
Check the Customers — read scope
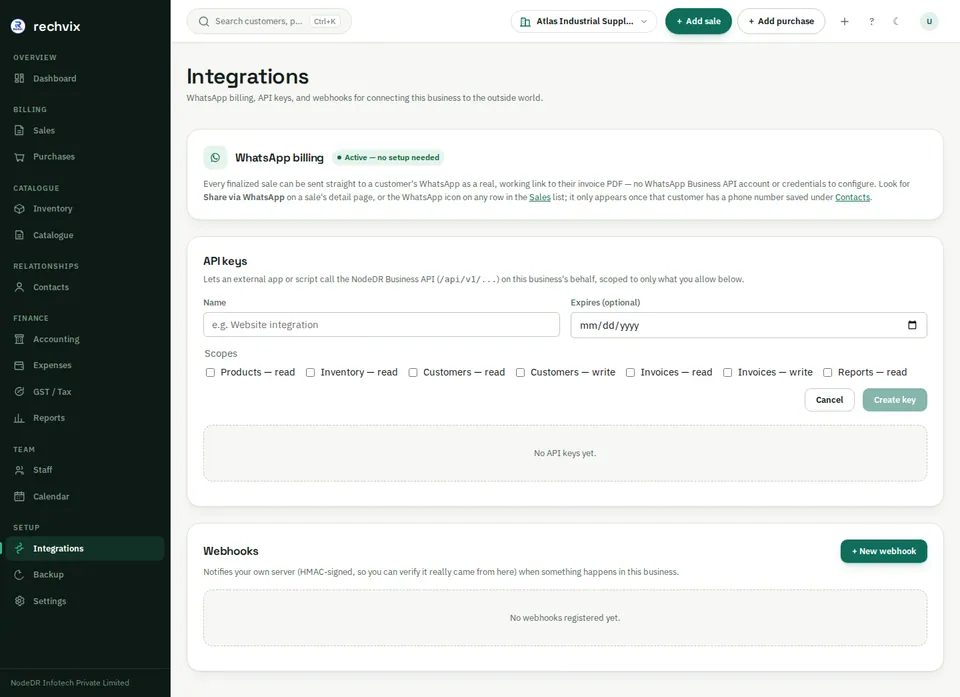pos(413,372)
